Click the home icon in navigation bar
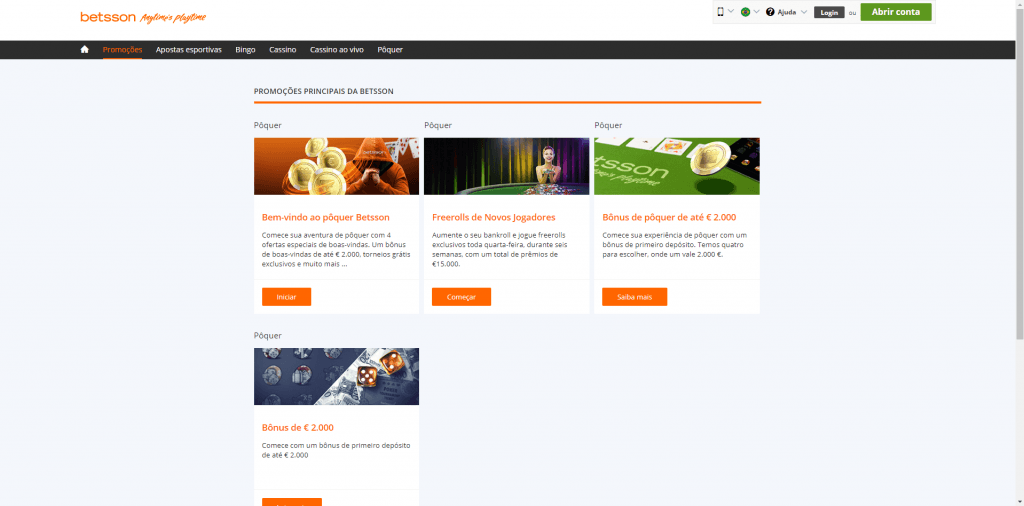1024x506 pixels. point(84,50)
